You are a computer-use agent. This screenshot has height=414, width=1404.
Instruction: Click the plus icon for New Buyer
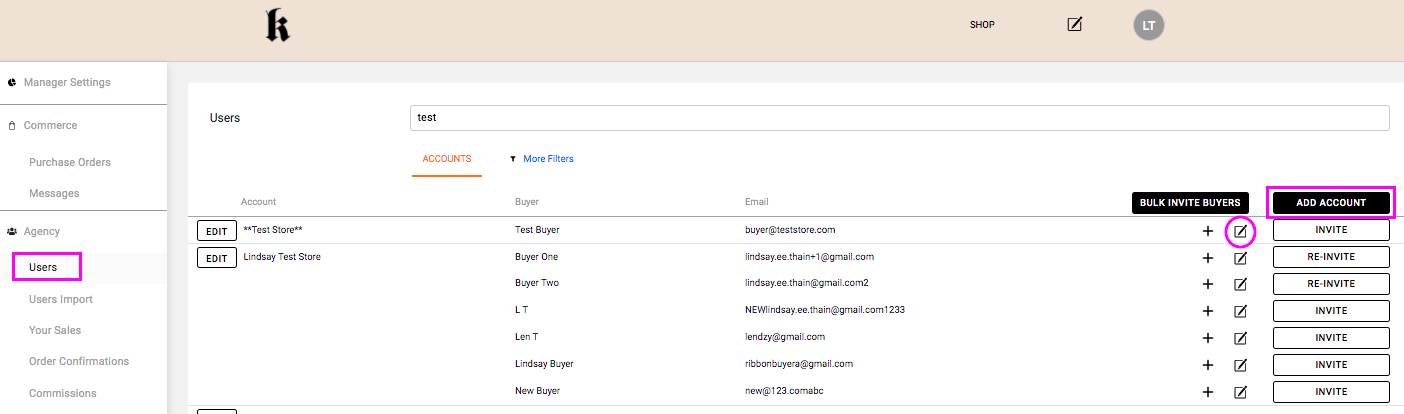click(x=1207, y=392)
